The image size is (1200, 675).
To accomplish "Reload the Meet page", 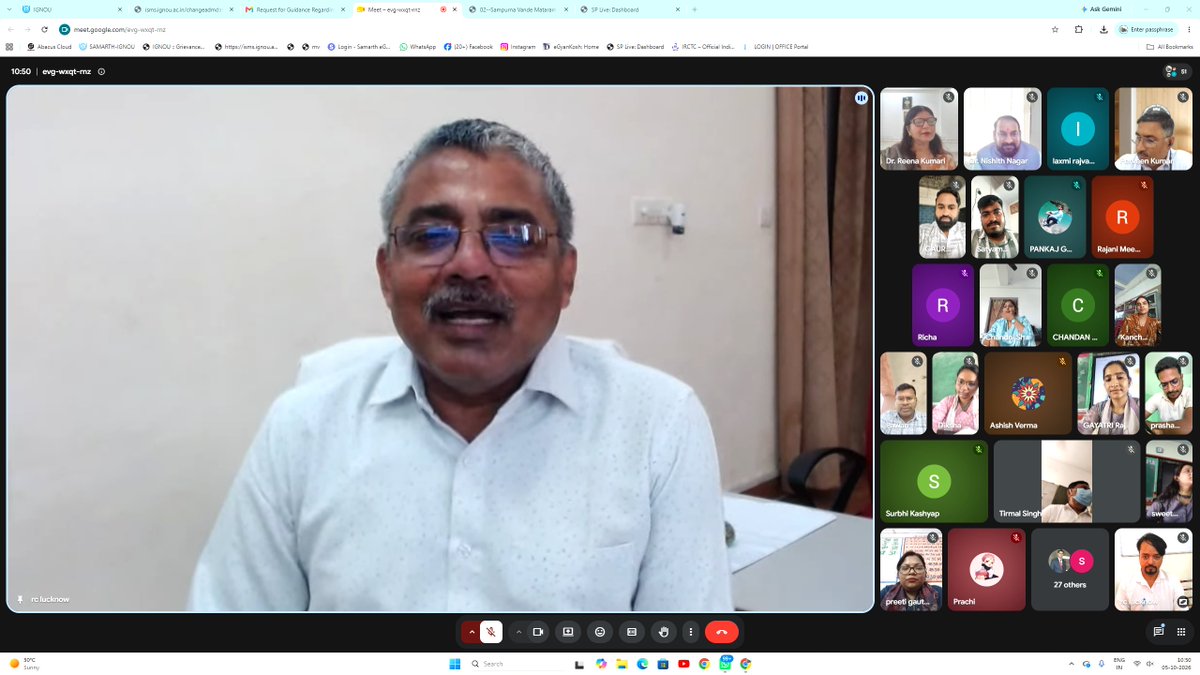I will tap(44, 29).
